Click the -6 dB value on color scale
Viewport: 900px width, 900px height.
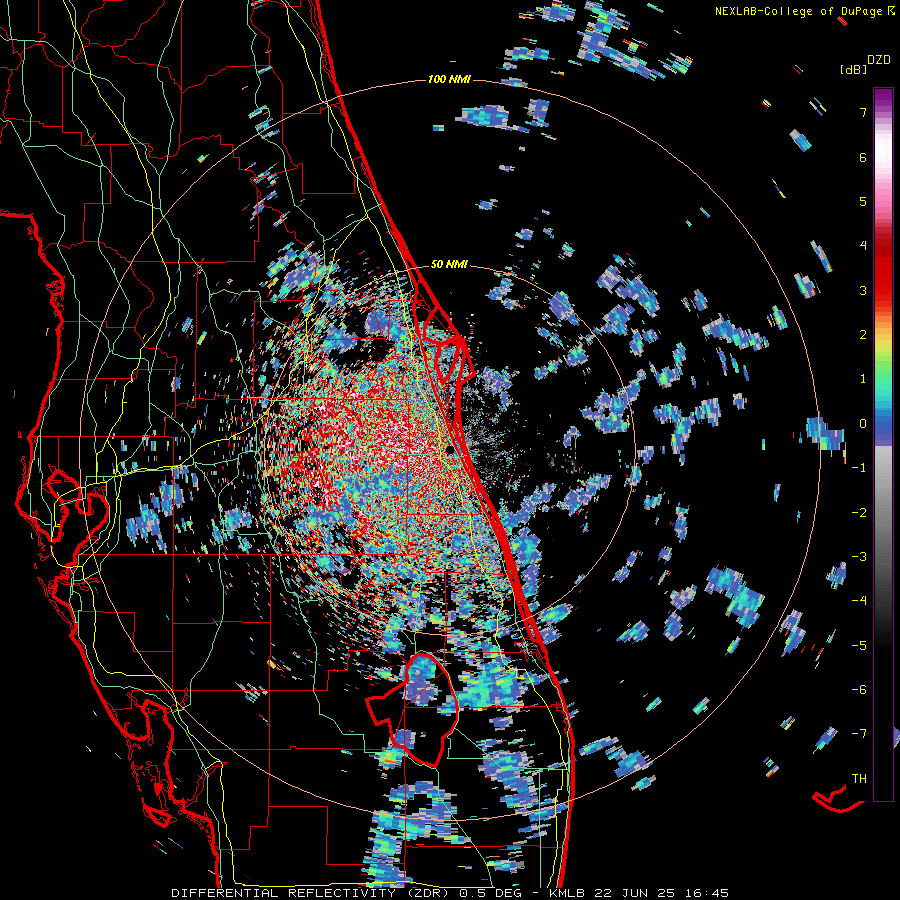point(859,690)
